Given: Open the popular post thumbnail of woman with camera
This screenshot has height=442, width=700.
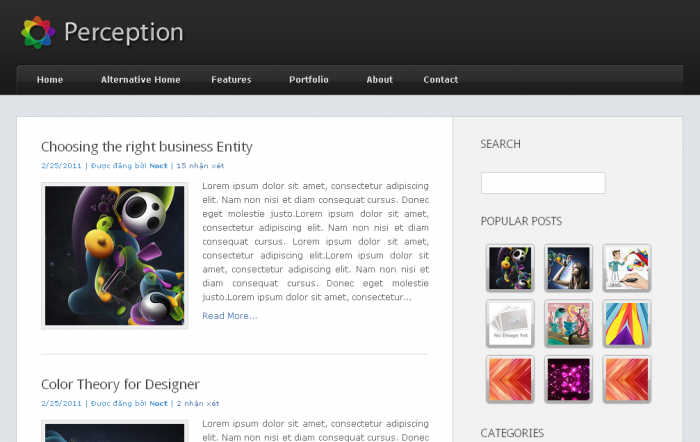Looking at the screenshot, I should coord(568,268).
